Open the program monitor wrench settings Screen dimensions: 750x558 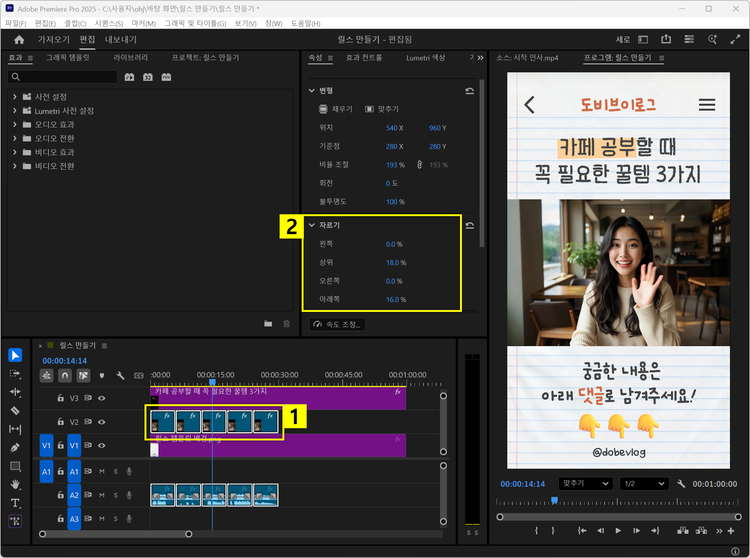[x=681, y=484]
